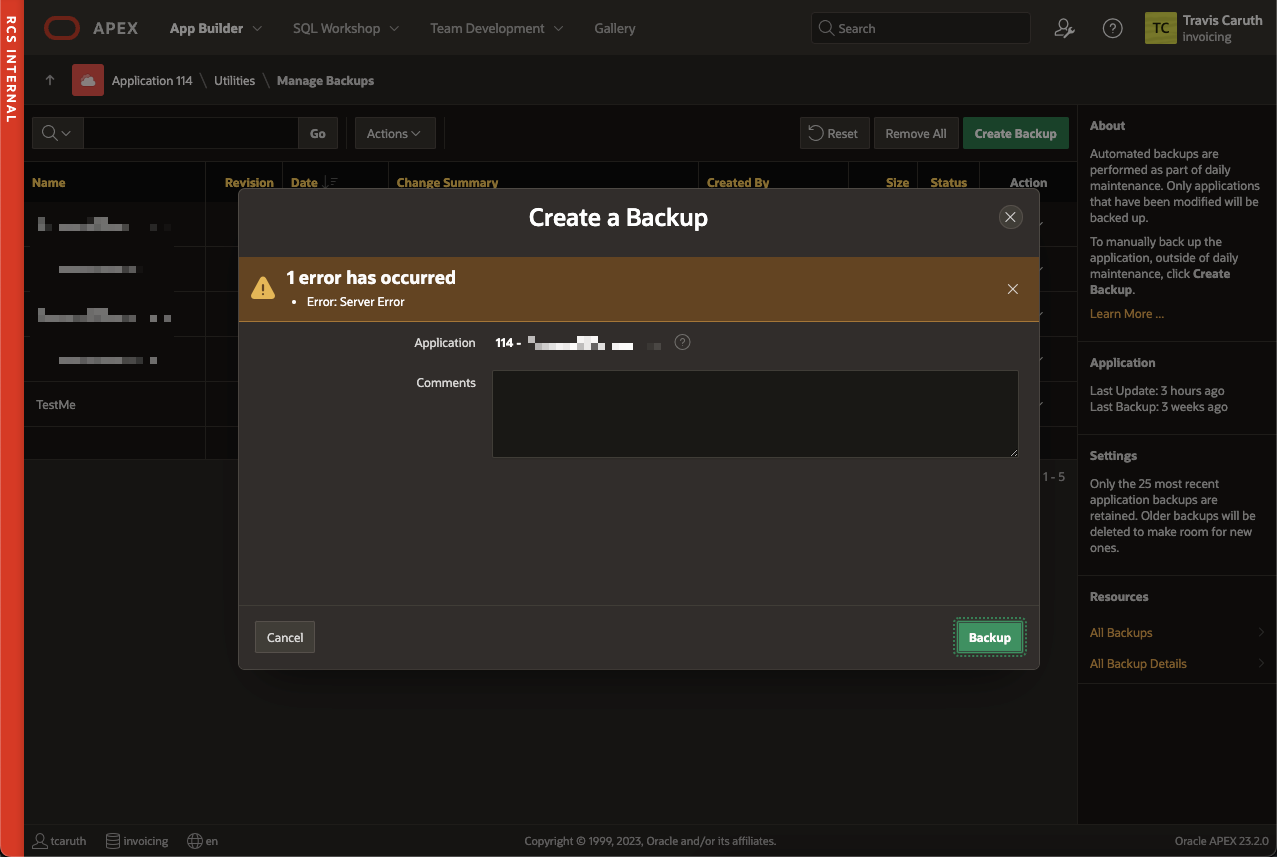Click the Oracle APEX logo
The width and height of the screenshot is (1277, 857).
tap(91, 28)
